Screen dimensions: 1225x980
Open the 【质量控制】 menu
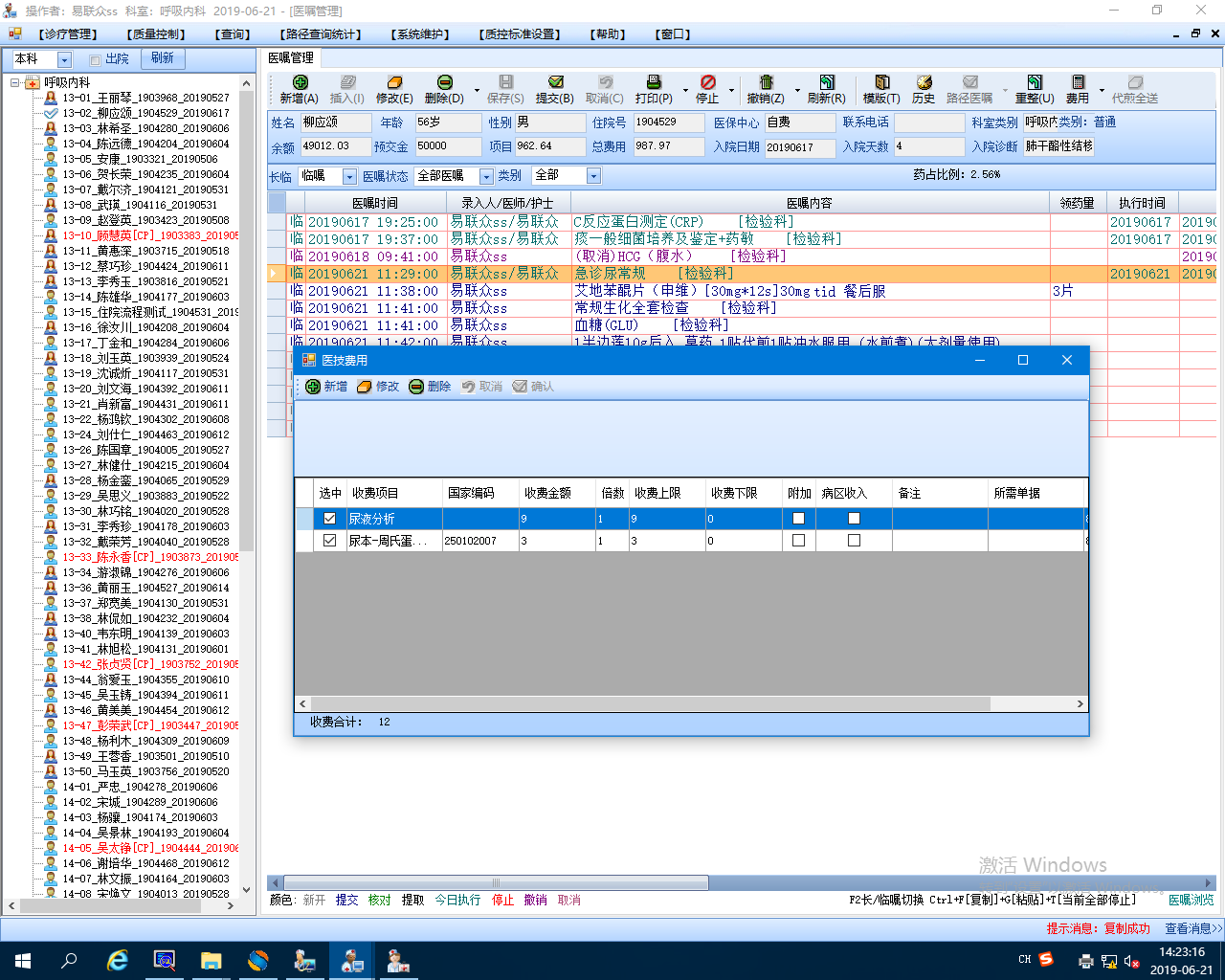(156, 34)
